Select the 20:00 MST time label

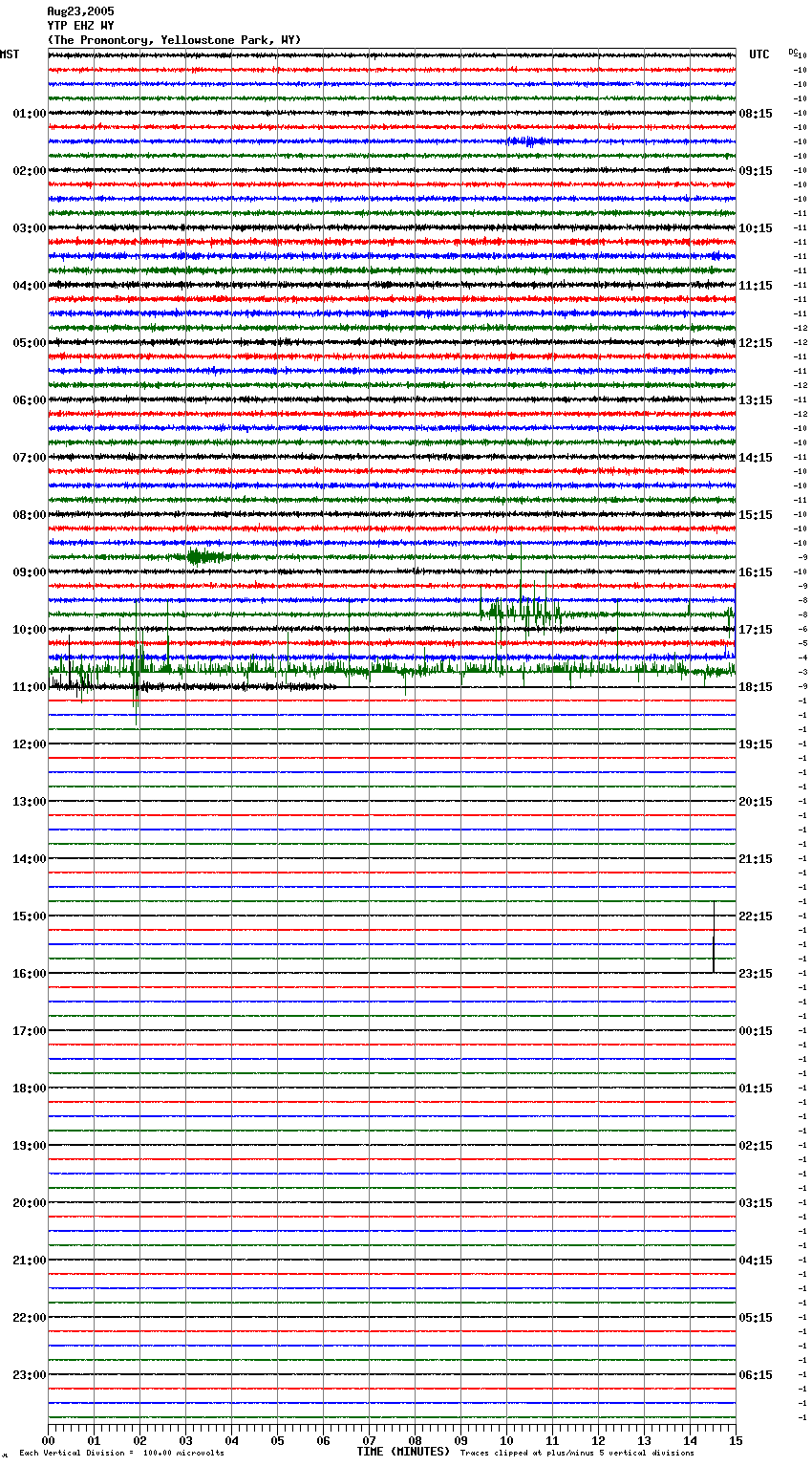click(x=30, y=1203)
